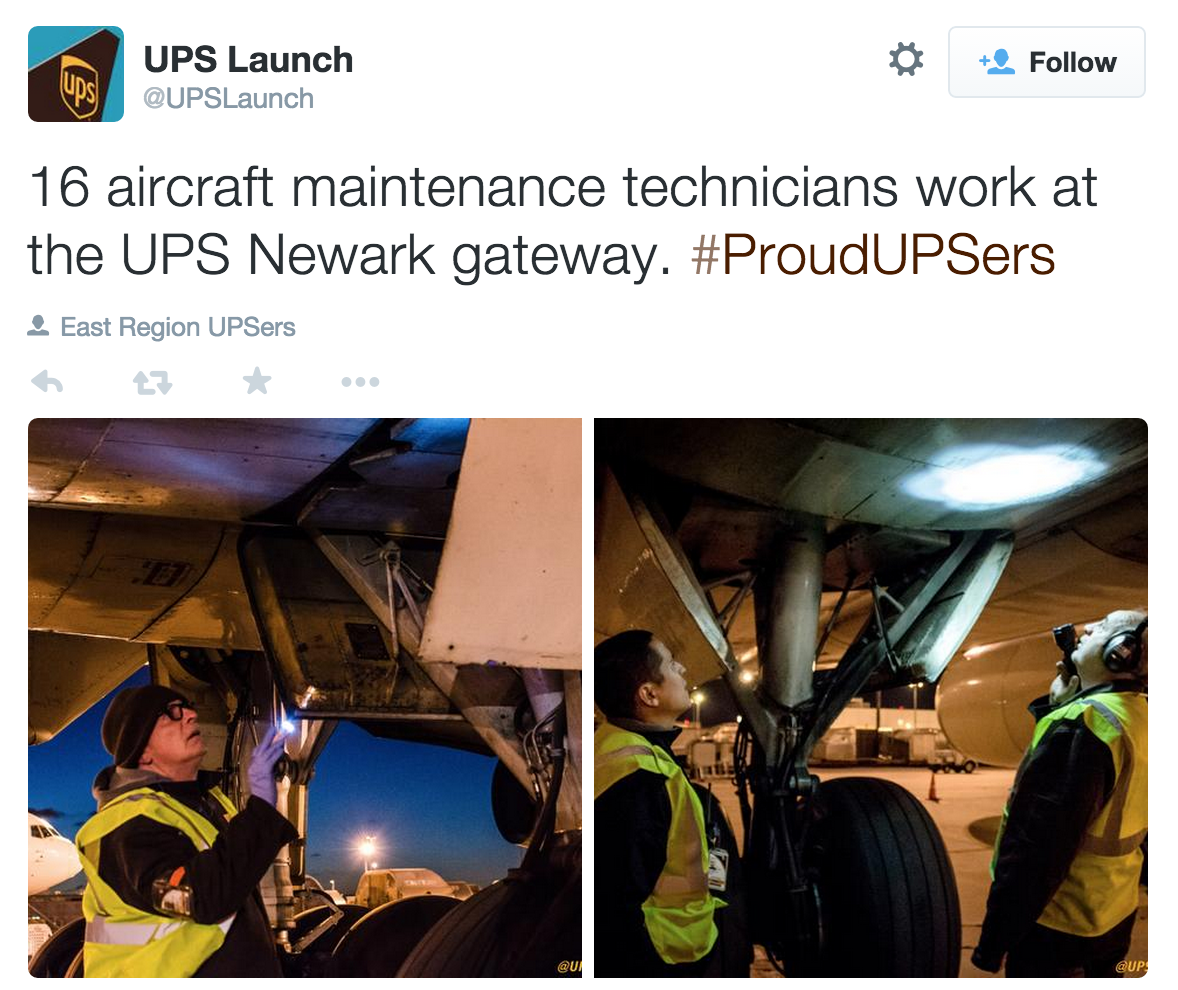The width and height of the screenshot is (1178, 990).
Task: Open the @UPSLaunch handle link
Action: tap(228, 98)
